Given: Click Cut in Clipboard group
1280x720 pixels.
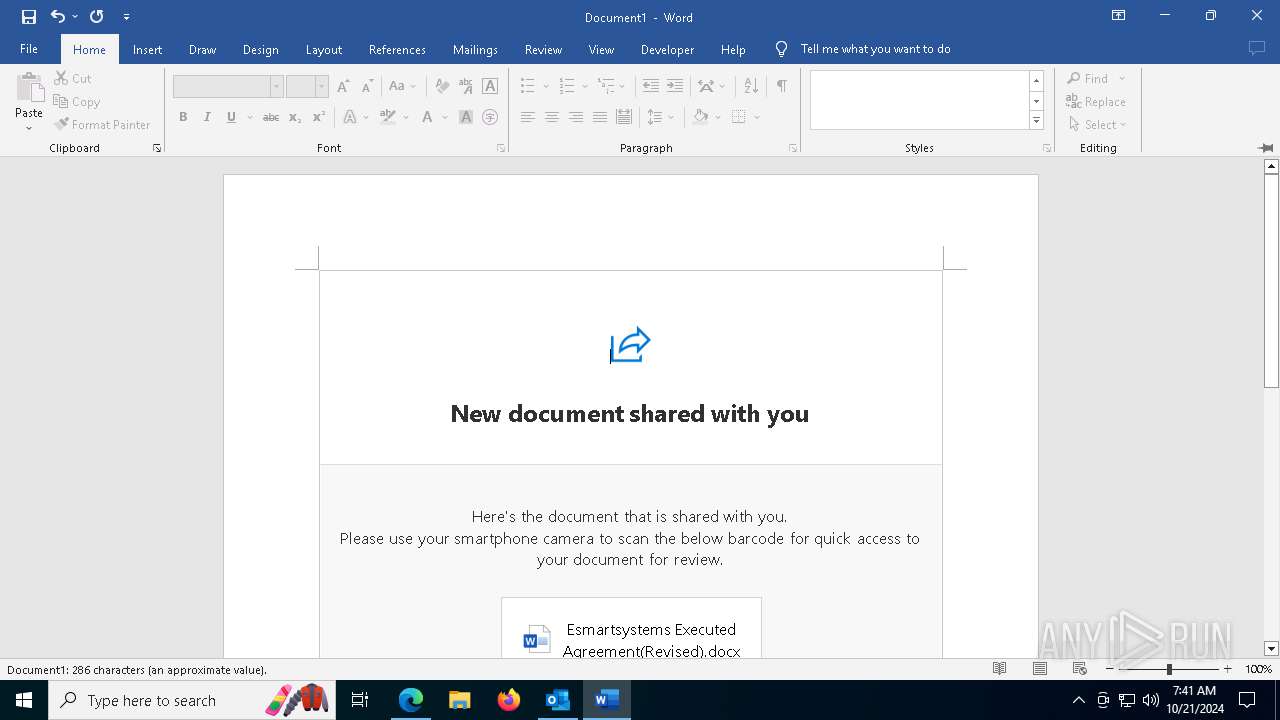Looking at the screenshot, I should (x=72, y=78).
